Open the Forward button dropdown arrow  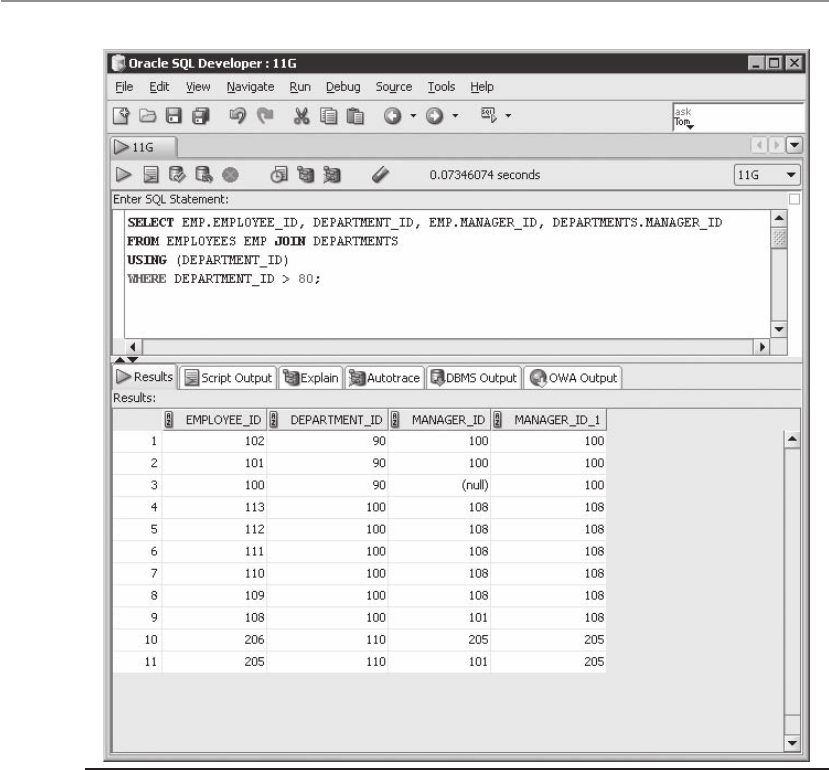pos(455,116)
